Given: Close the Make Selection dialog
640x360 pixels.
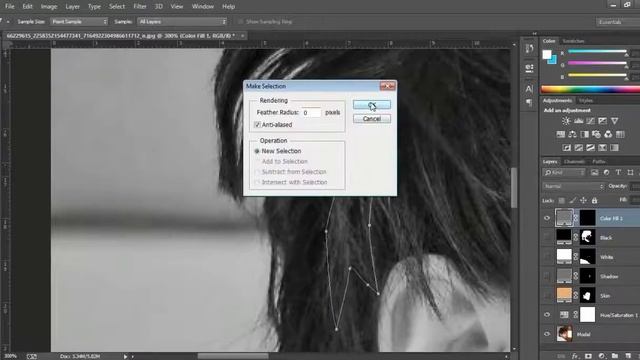Looking at the screenshot, I should 387,86.
